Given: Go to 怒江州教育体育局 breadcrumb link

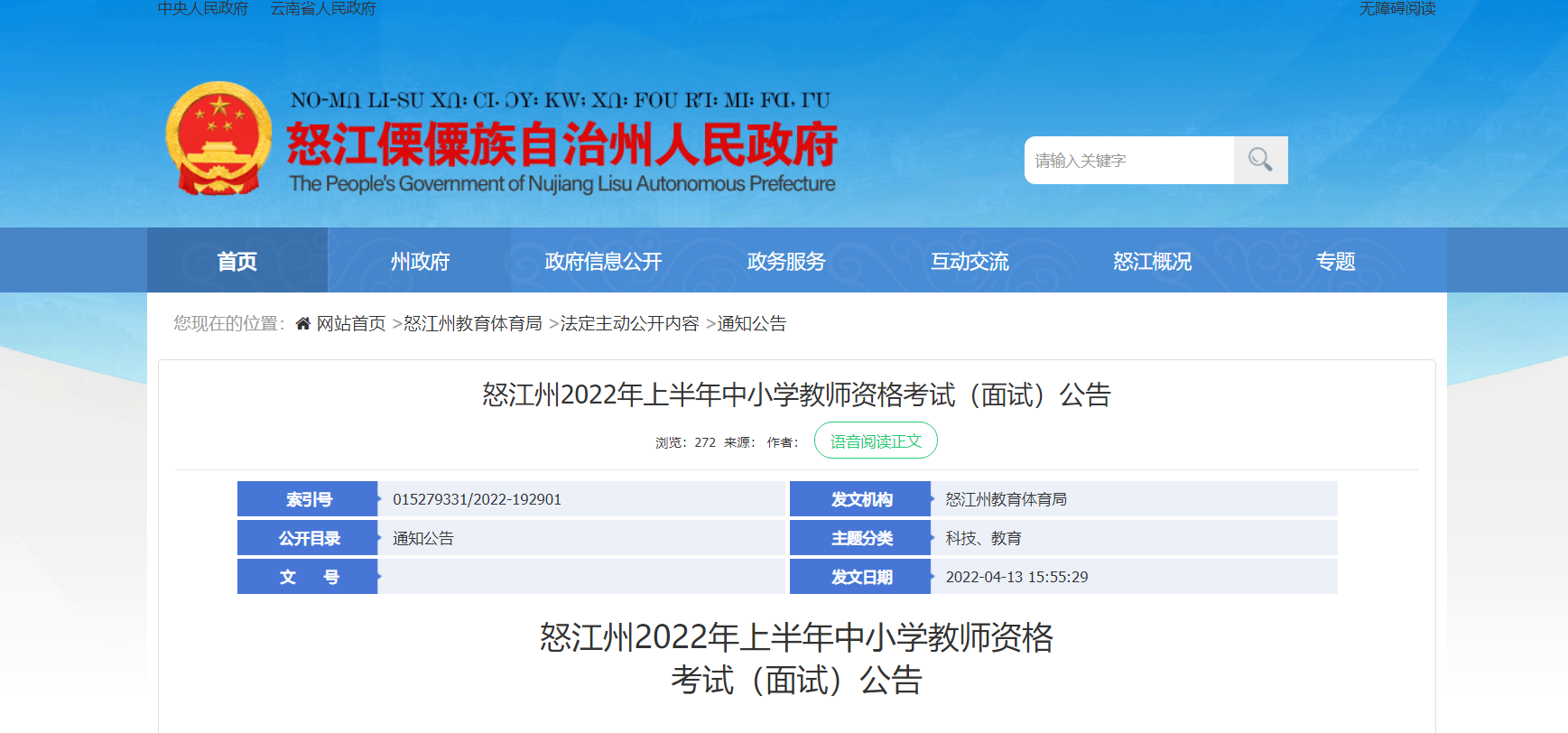Looking at the screenshot, I should point(473,323).
